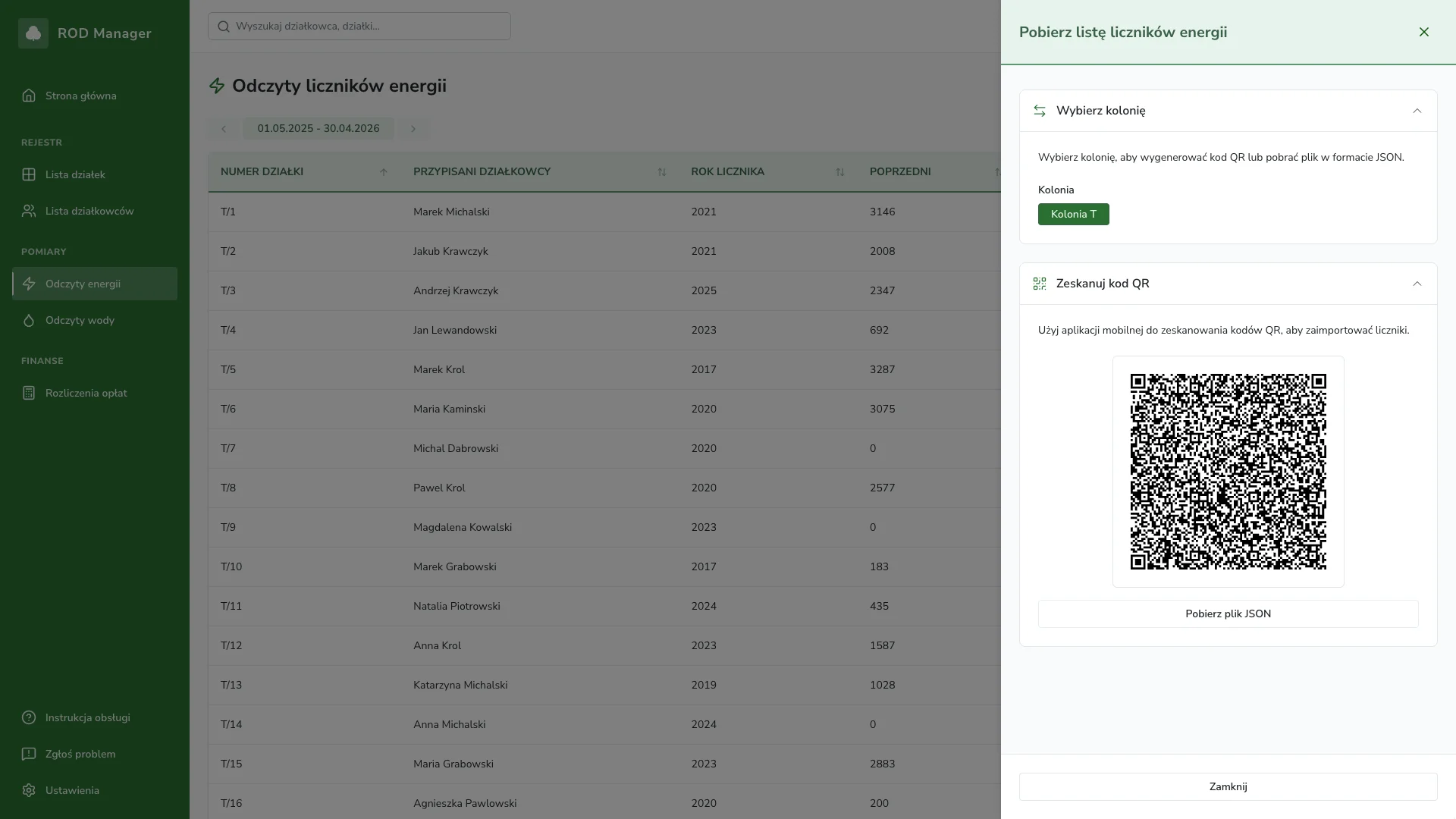
Task: Go to the next date period
Action: click(x=413, y=129)
